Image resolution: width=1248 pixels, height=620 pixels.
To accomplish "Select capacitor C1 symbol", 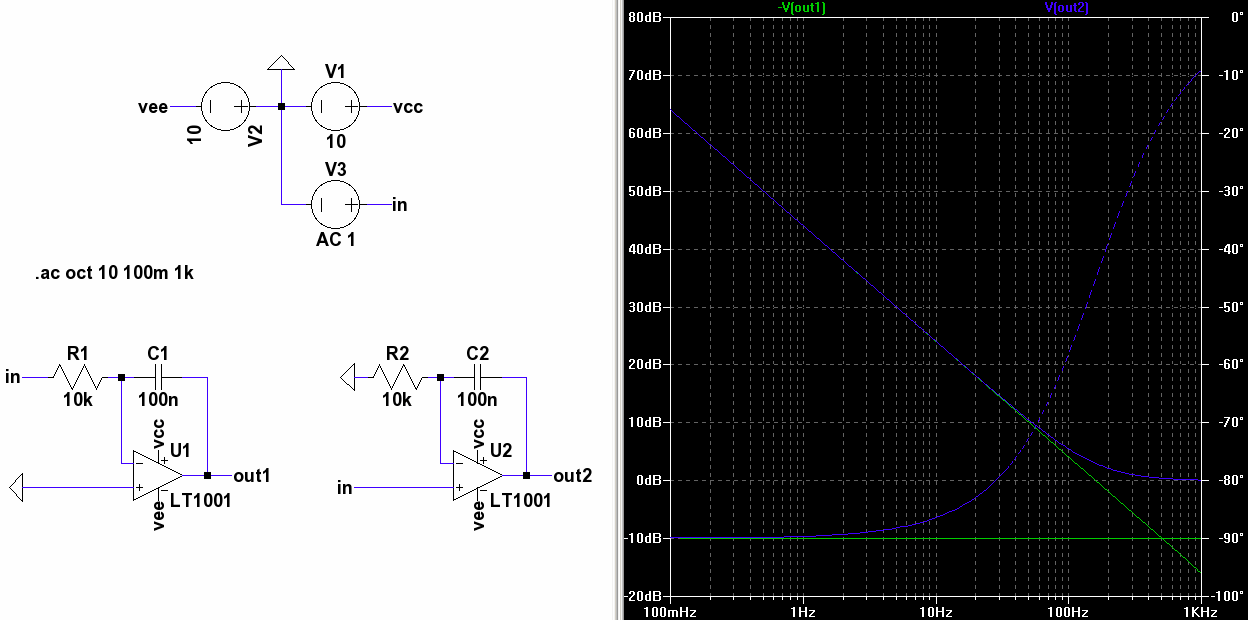I will [158, 378].
